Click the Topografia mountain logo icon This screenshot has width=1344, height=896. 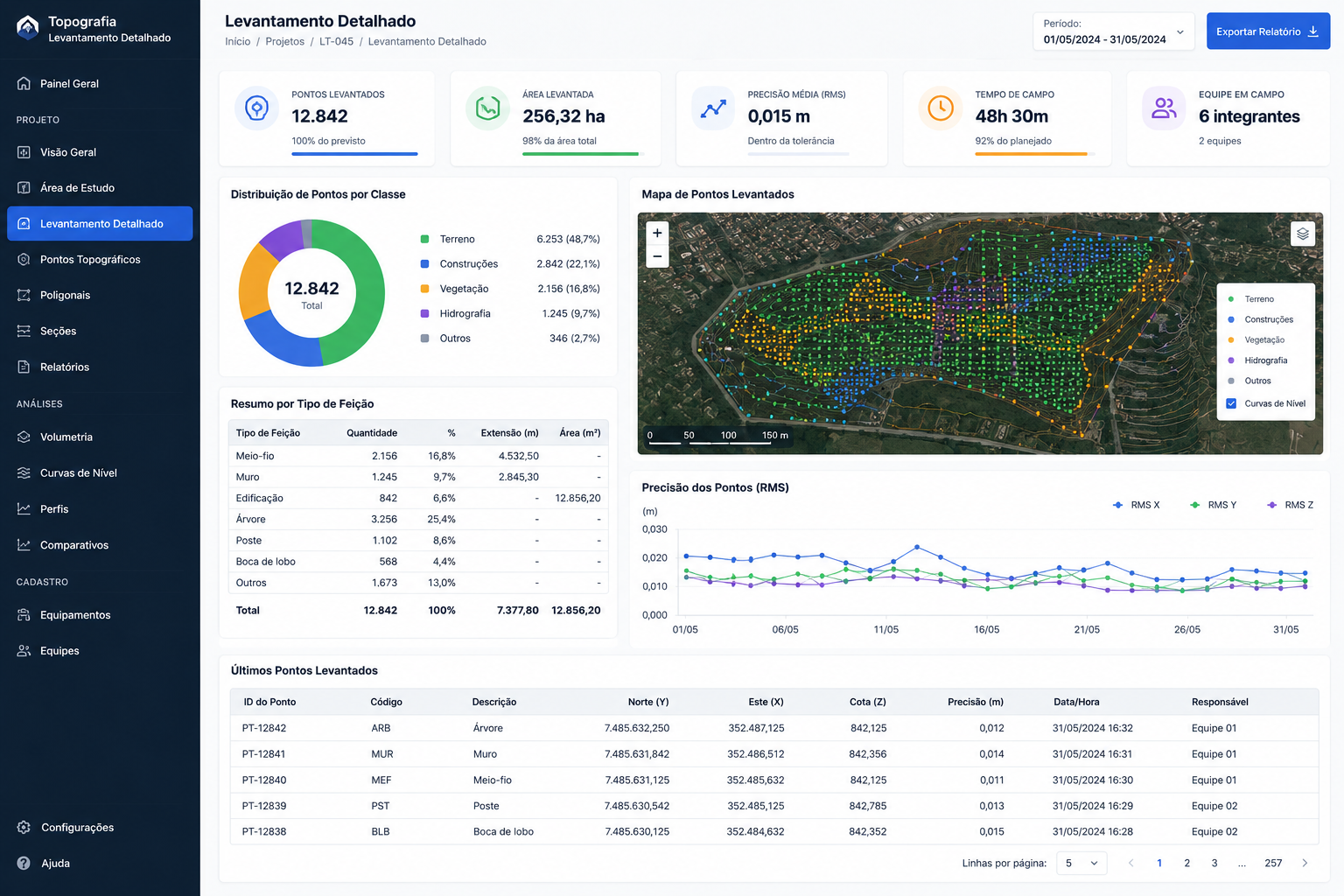[x=28, y=28]
